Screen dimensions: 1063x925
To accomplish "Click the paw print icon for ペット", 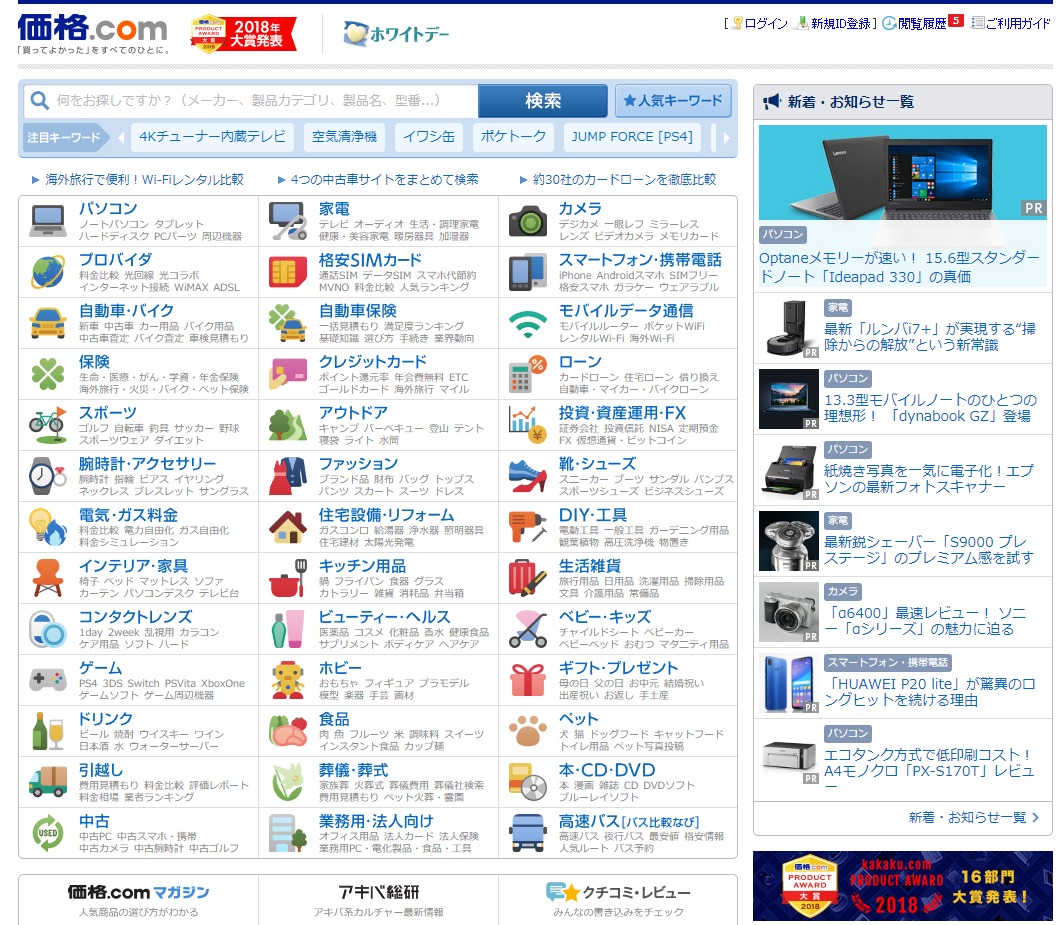I will click(527, 730).
